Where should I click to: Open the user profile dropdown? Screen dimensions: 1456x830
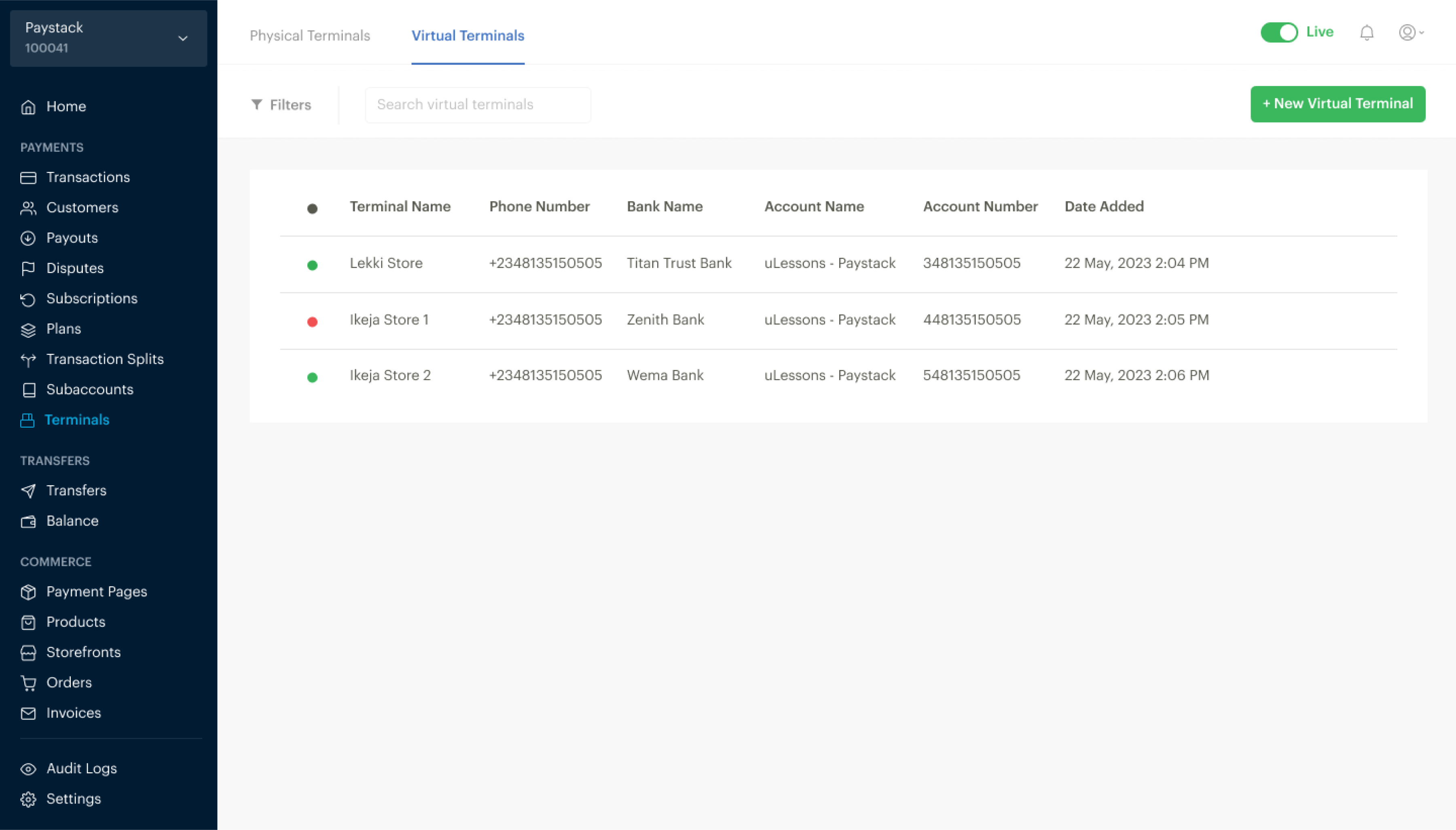click(x=1412, y=32)
